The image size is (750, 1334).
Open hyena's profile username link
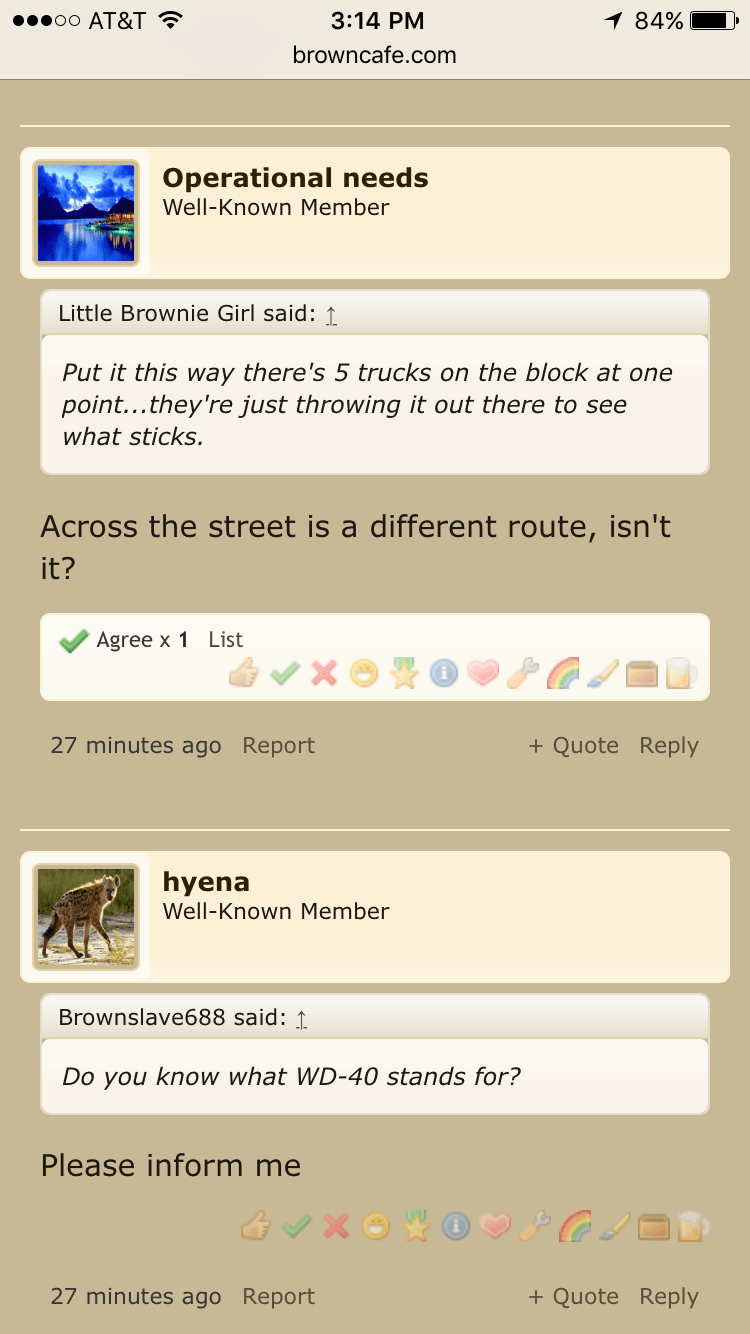[x=206, y=882]
